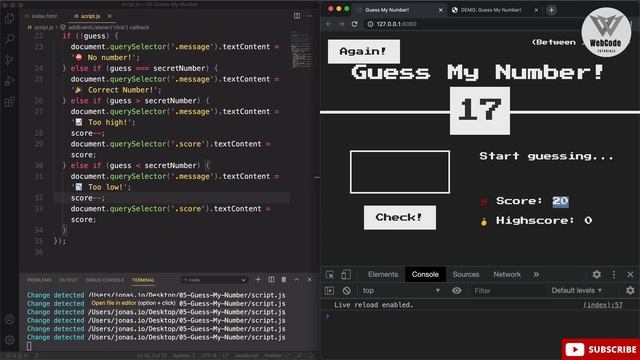Open the Source Control view
640x360 pixels.
tap(9, 60)
